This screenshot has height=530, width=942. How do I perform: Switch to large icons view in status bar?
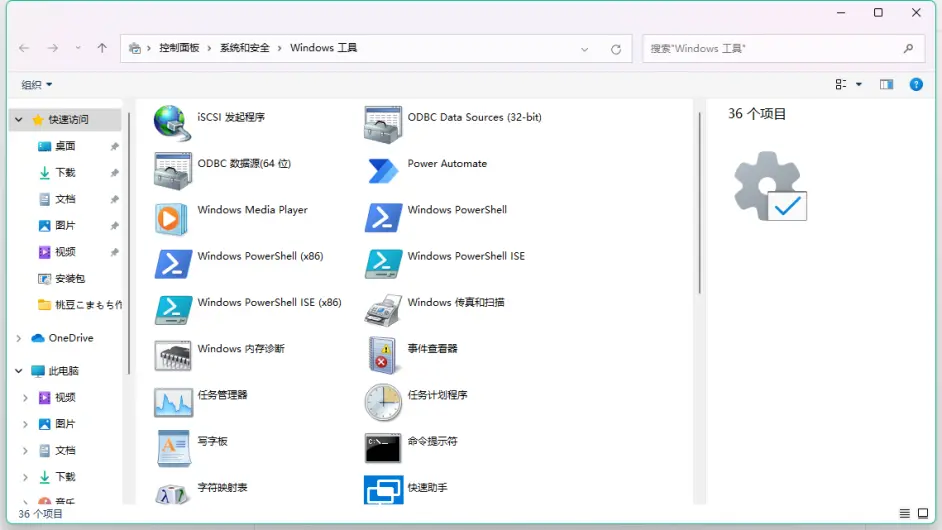tap(923, 513)
